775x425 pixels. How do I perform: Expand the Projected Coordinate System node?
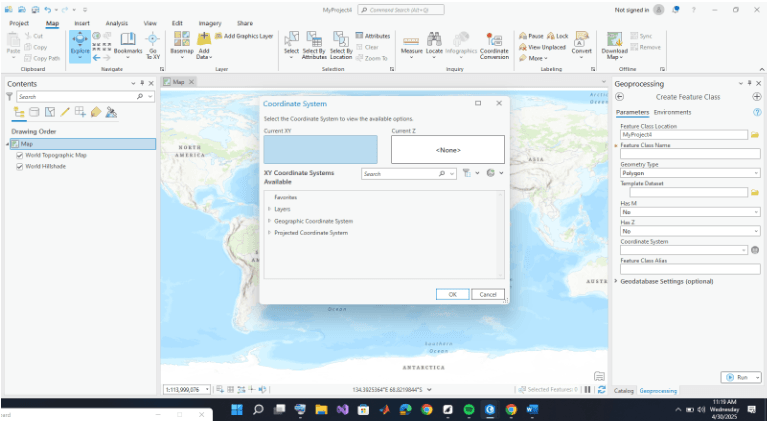click(x=269, y=232)
